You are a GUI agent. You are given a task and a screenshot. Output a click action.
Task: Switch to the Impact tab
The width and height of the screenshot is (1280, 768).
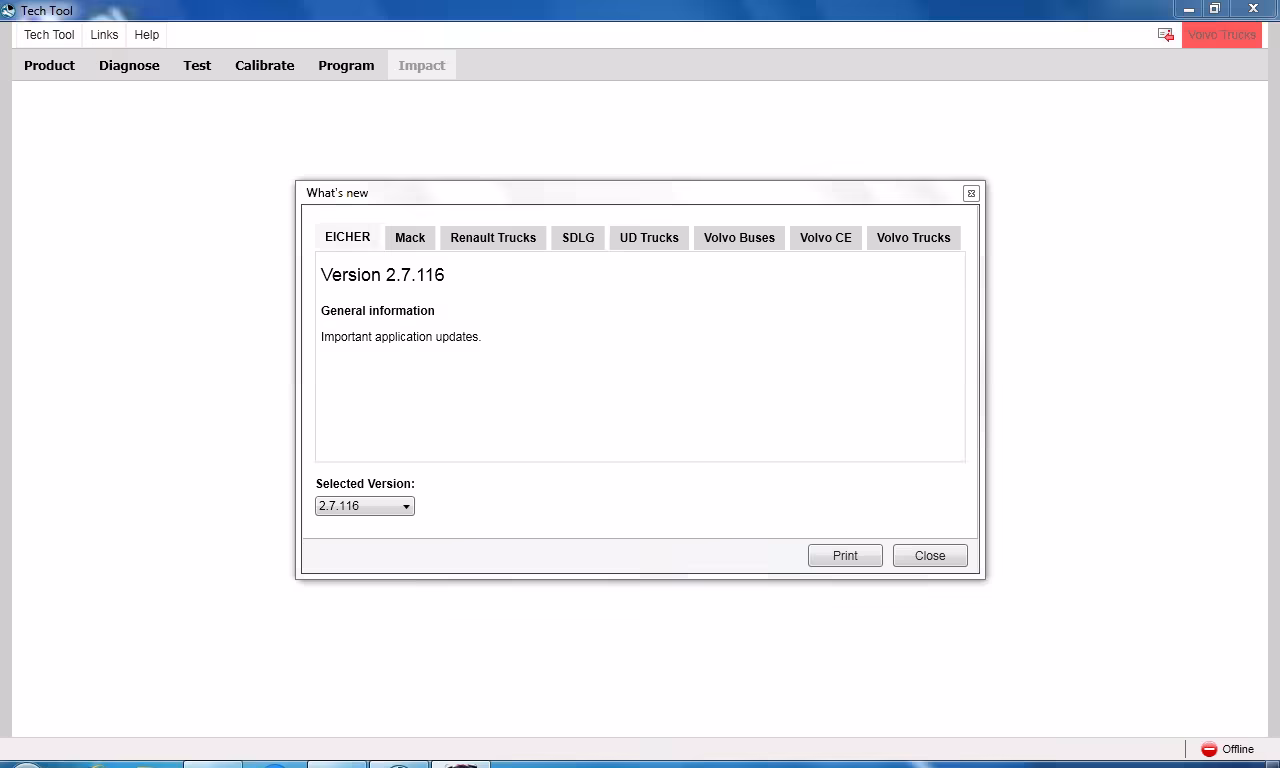coord(422,66)
